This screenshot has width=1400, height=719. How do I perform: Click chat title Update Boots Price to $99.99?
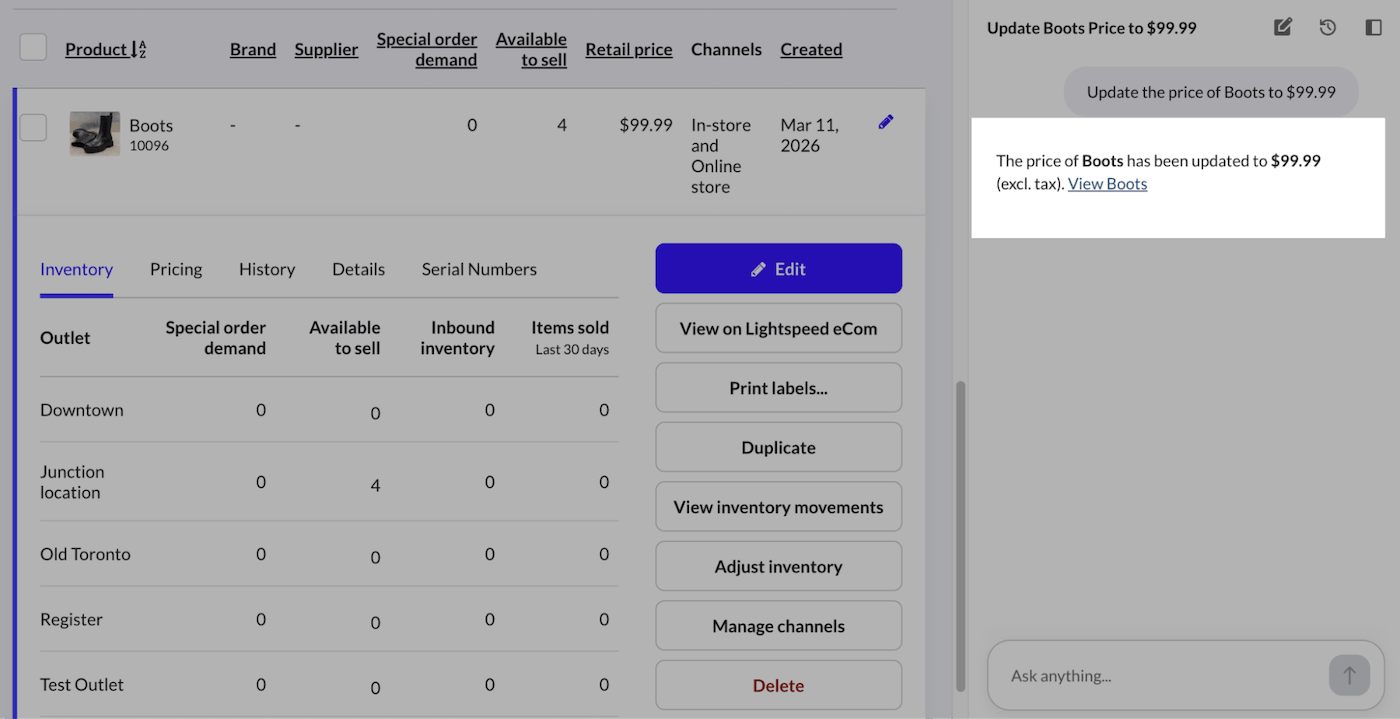pyautogui.click(x=1092, y=28)
